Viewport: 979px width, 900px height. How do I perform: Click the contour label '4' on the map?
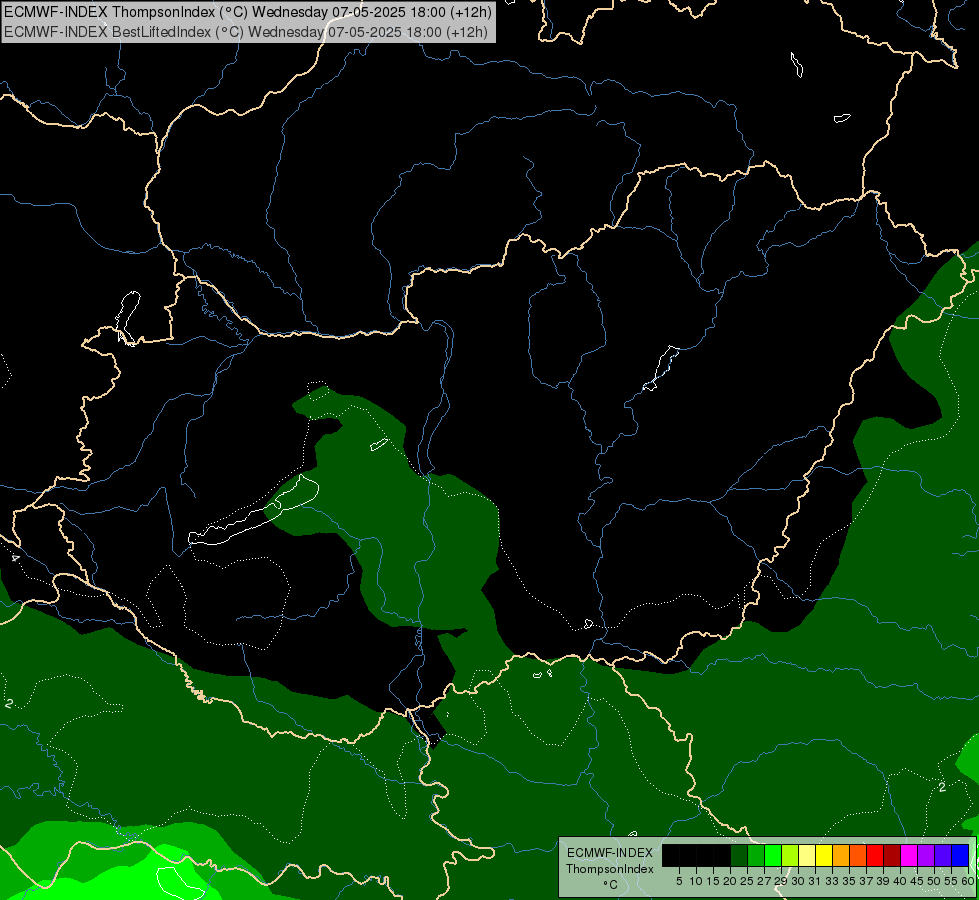coord(15,557)
